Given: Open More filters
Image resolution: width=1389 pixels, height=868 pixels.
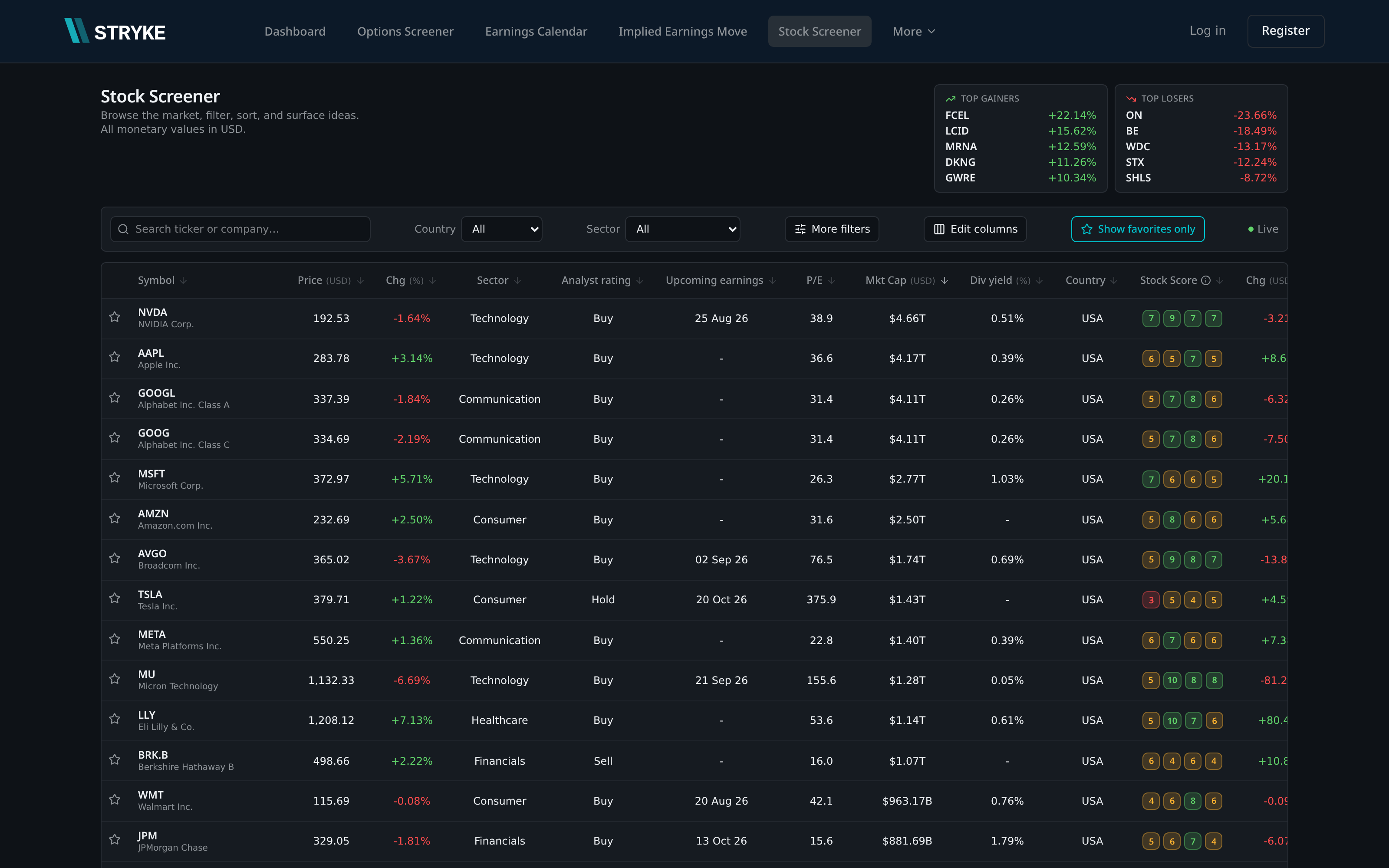Looking at the screenshot, I should 832,229.
